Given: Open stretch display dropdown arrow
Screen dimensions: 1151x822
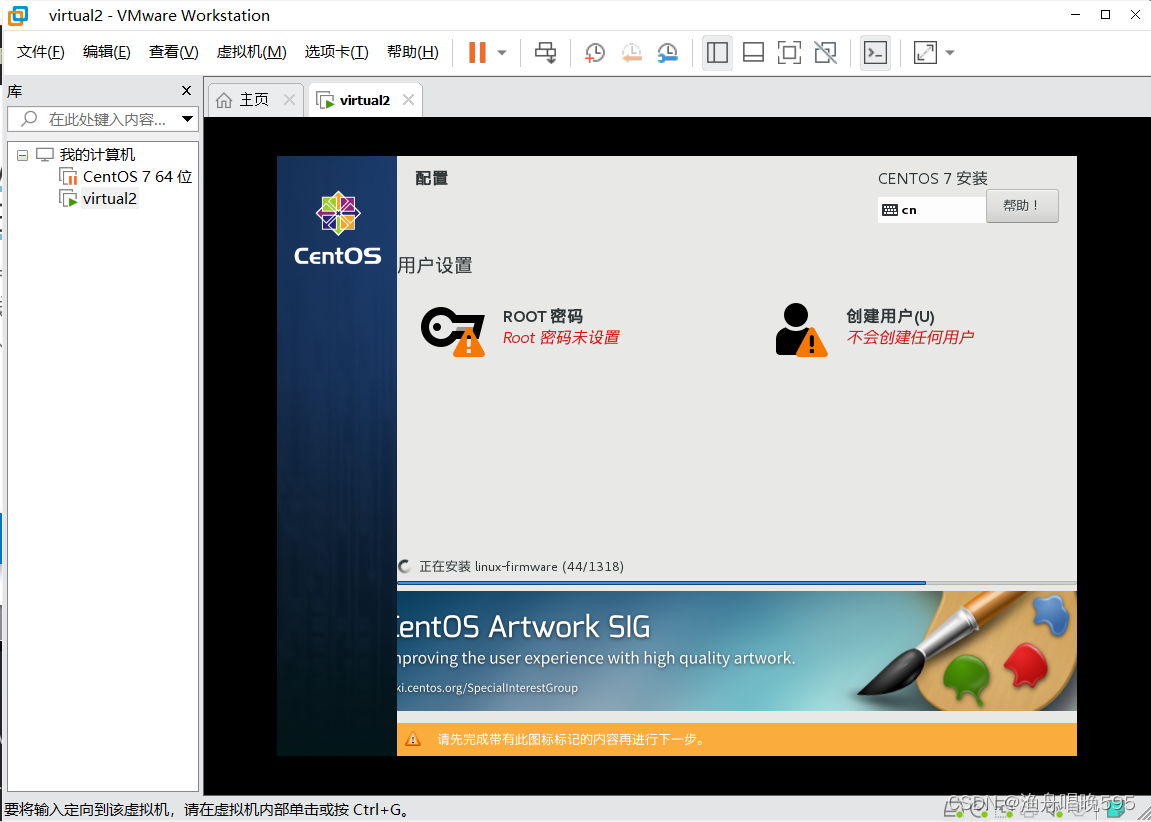Looking at the screenshot, I should tap(950, 53).
